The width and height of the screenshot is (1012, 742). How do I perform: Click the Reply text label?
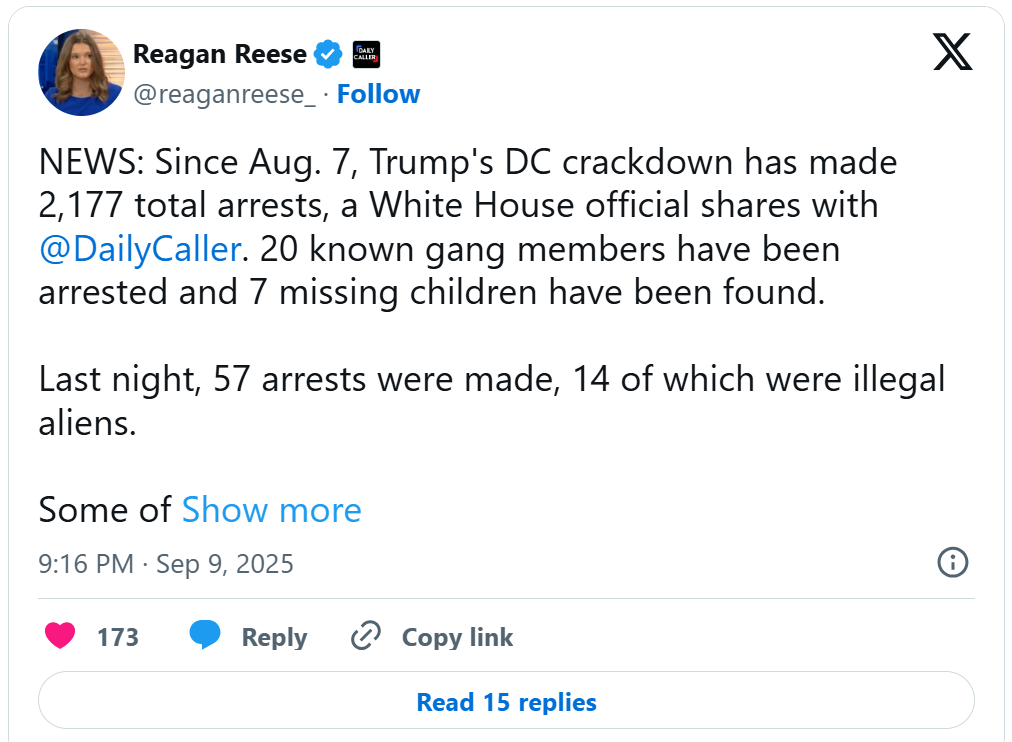pyautogui.click(x=274, y=637)
